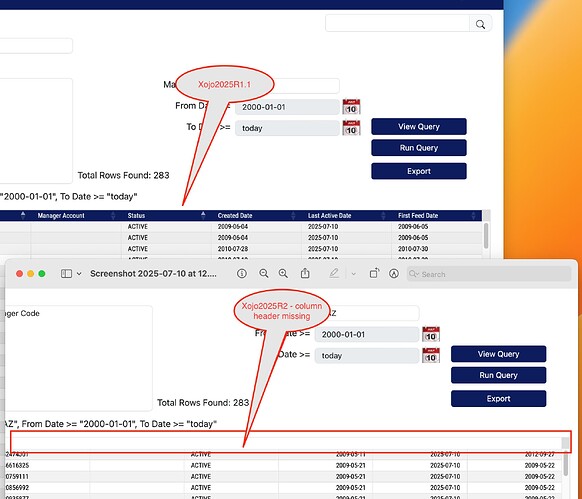Screen dimensions: 582x499
Task: Click the upper results table vertical scrollbar
Action: point(486,235)
